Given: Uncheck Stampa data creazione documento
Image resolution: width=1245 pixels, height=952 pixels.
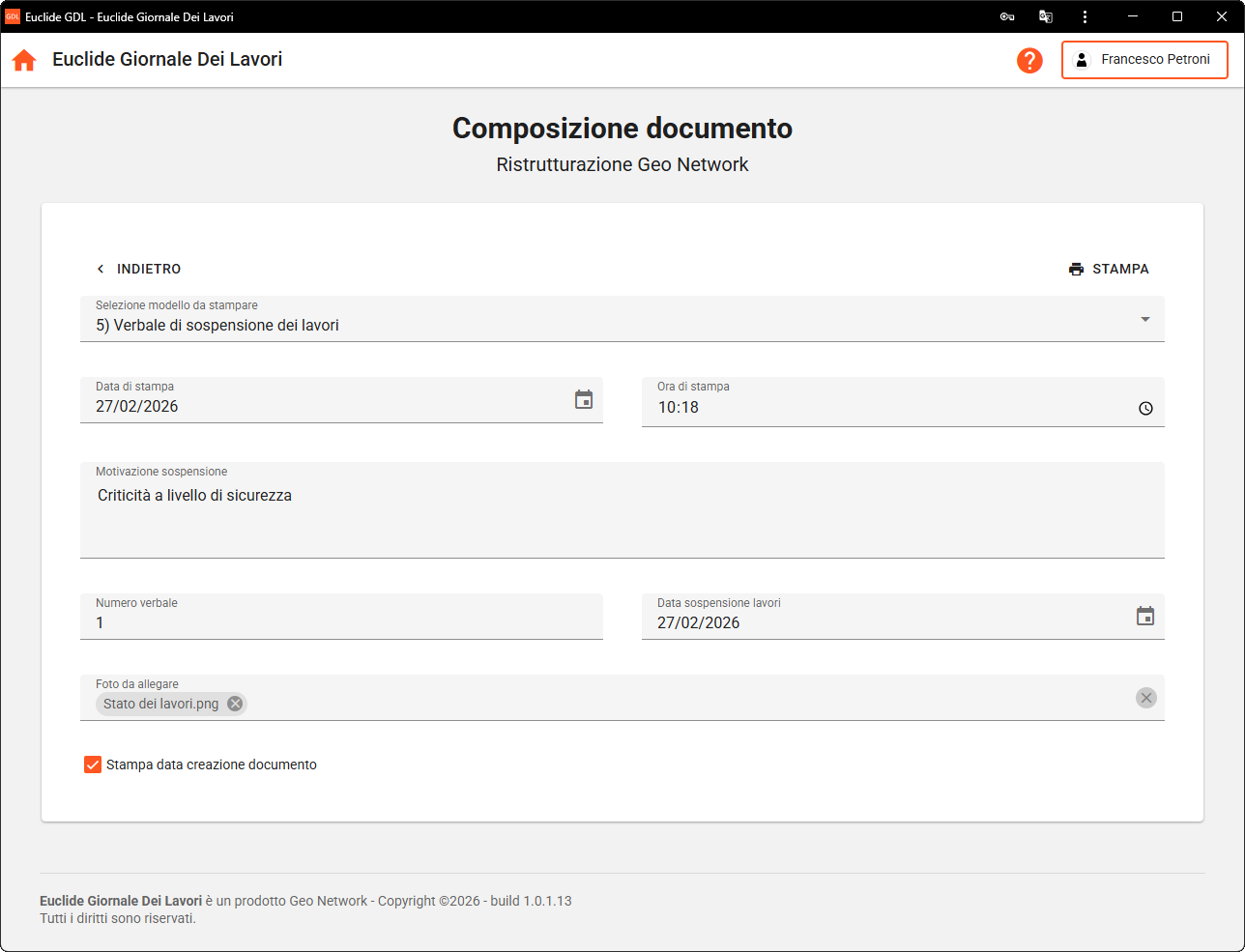Looking at the screenshot, I should pos(93,764).
